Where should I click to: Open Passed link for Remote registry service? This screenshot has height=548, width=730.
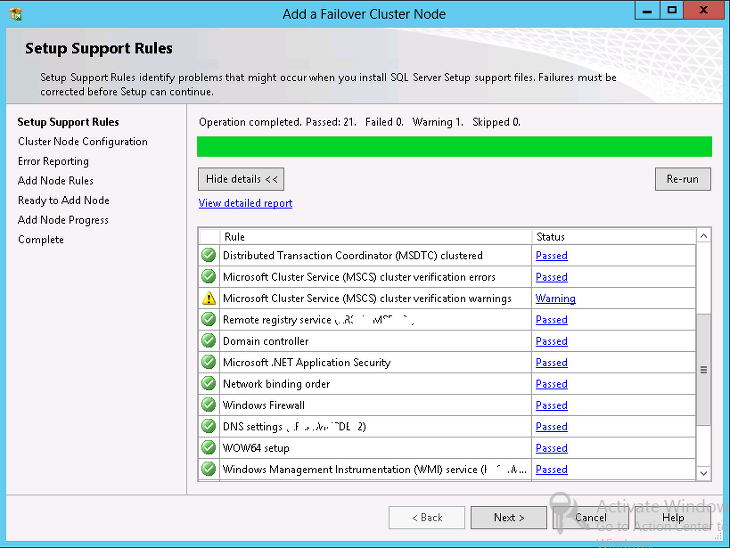click(551, 320)
